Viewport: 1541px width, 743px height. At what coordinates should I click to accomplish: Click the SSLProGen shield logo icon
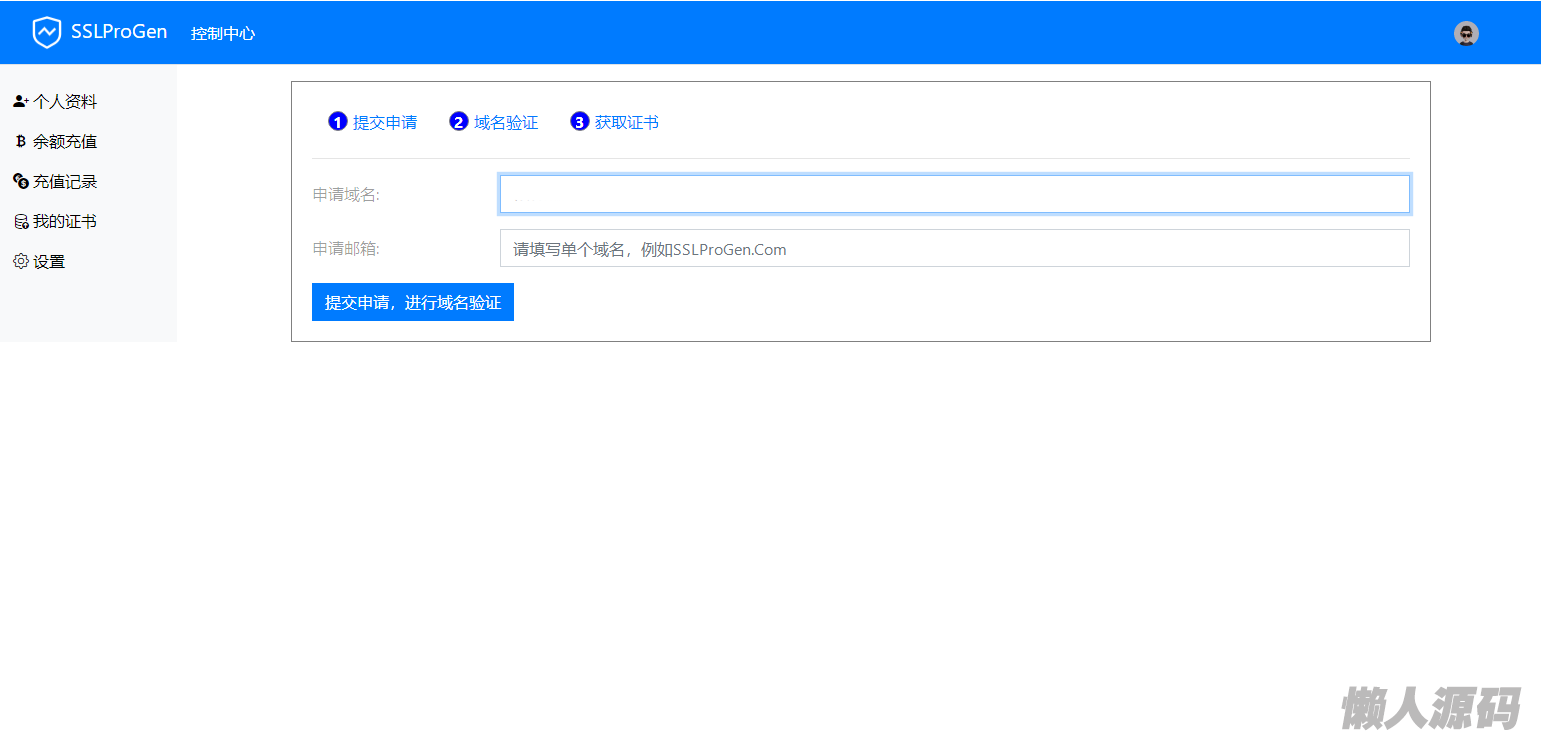tap(46, 33)
